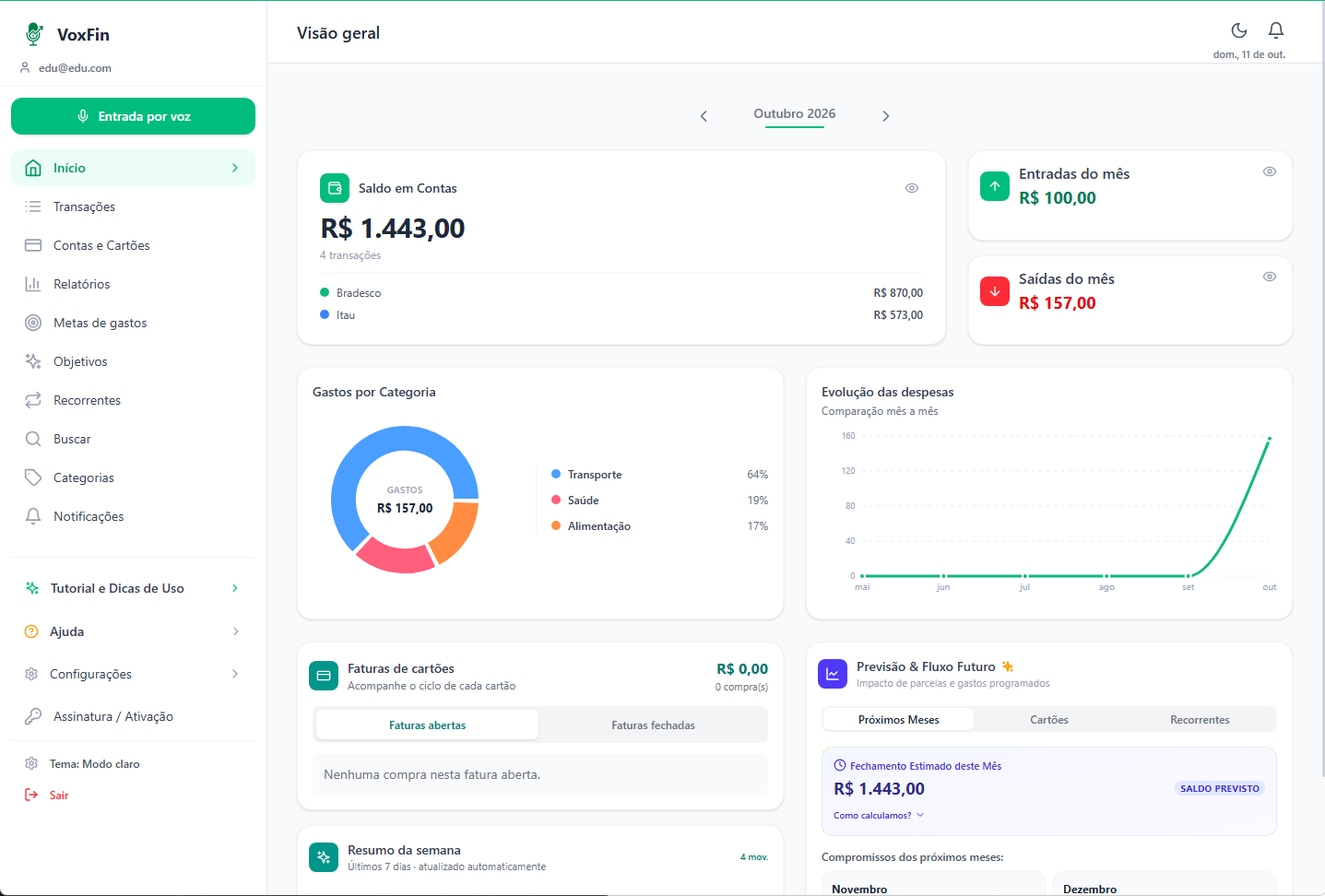Open Assinatura / Ativação

(133, 716)
